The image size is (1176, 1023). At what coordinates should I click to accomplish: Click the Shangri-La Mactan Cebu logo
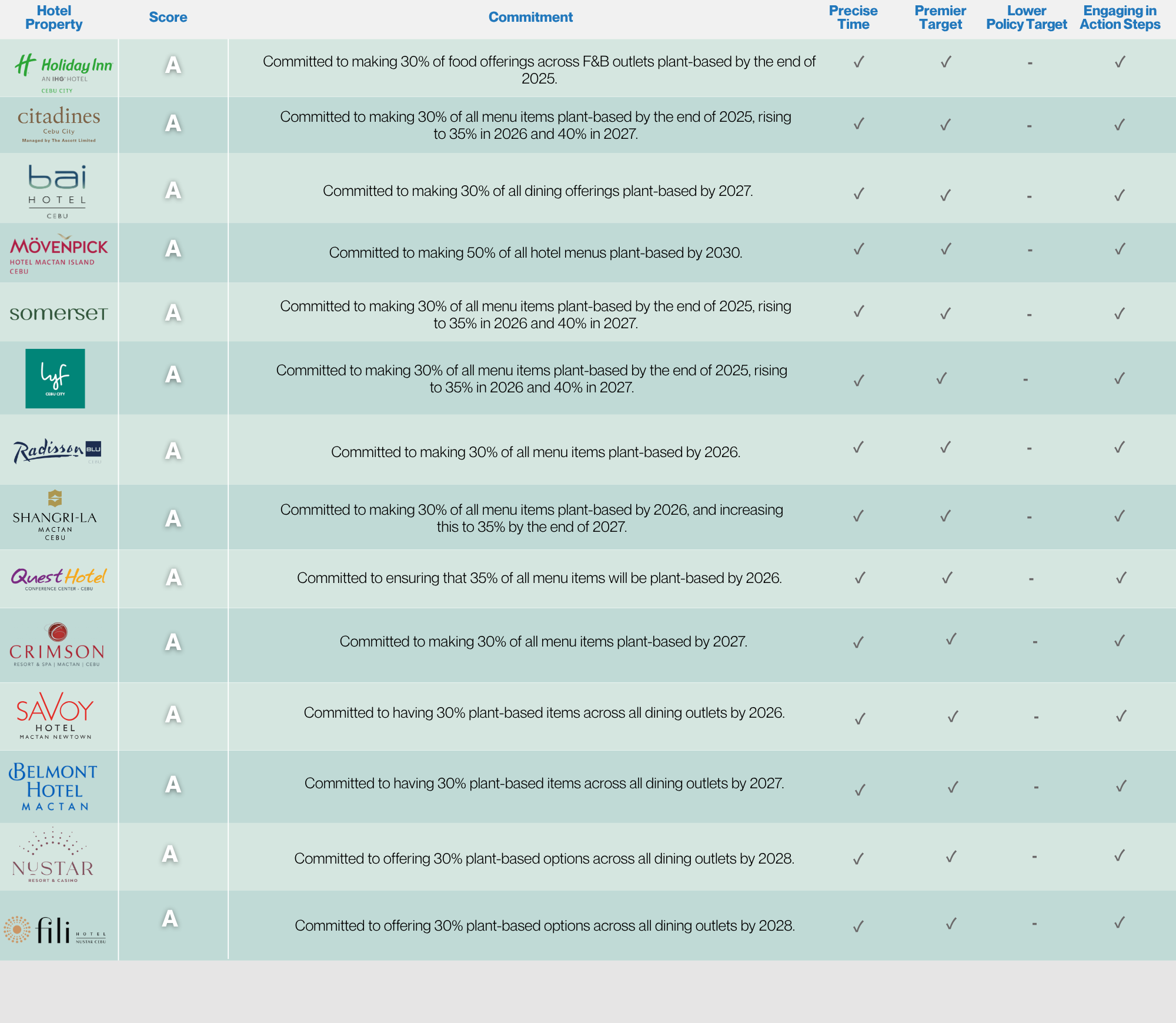(55, 515)
